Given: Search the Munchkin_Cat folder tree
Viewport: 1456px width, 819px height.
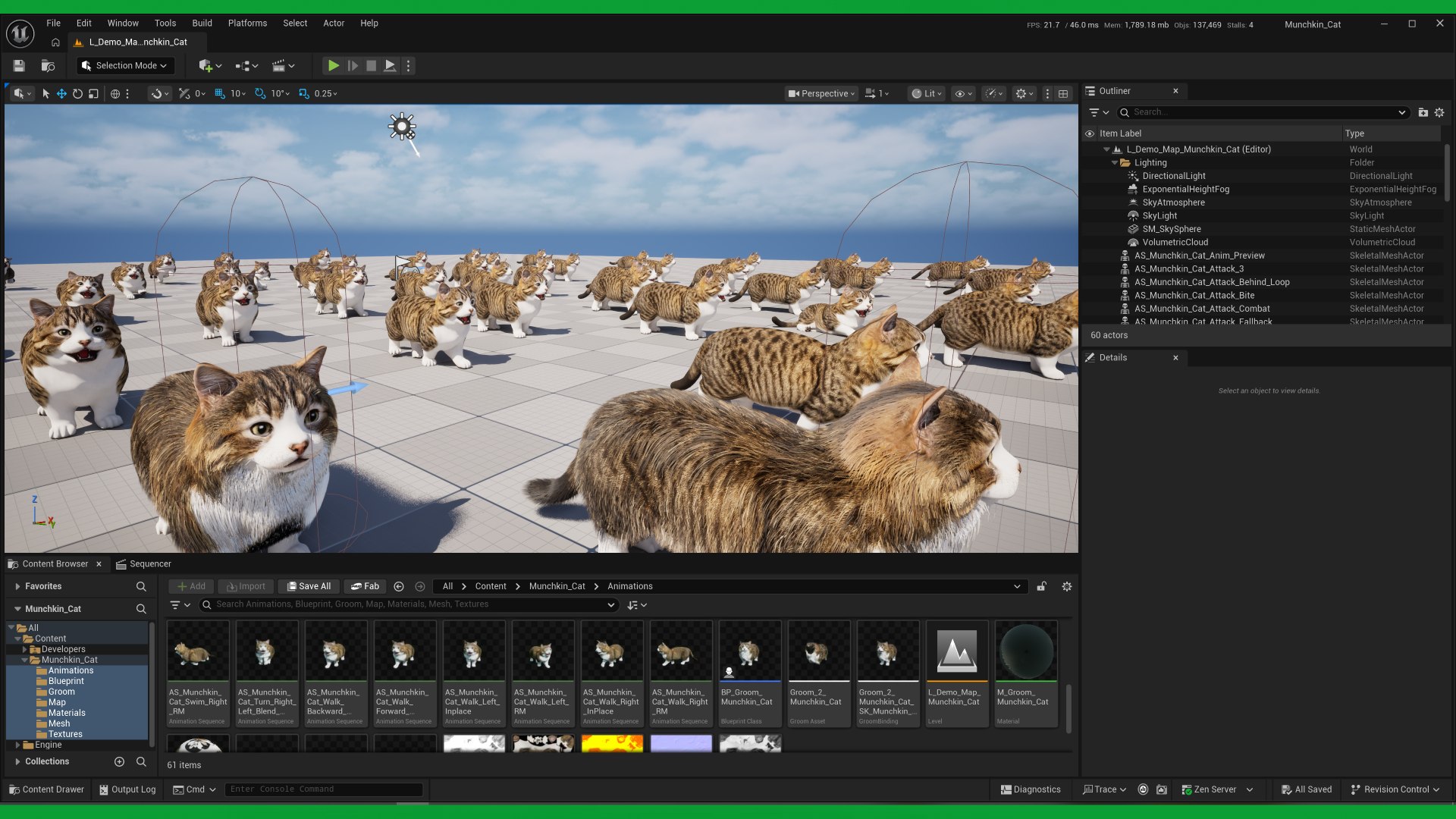Looking at the screenshot, I should click(x=141, y=609).
